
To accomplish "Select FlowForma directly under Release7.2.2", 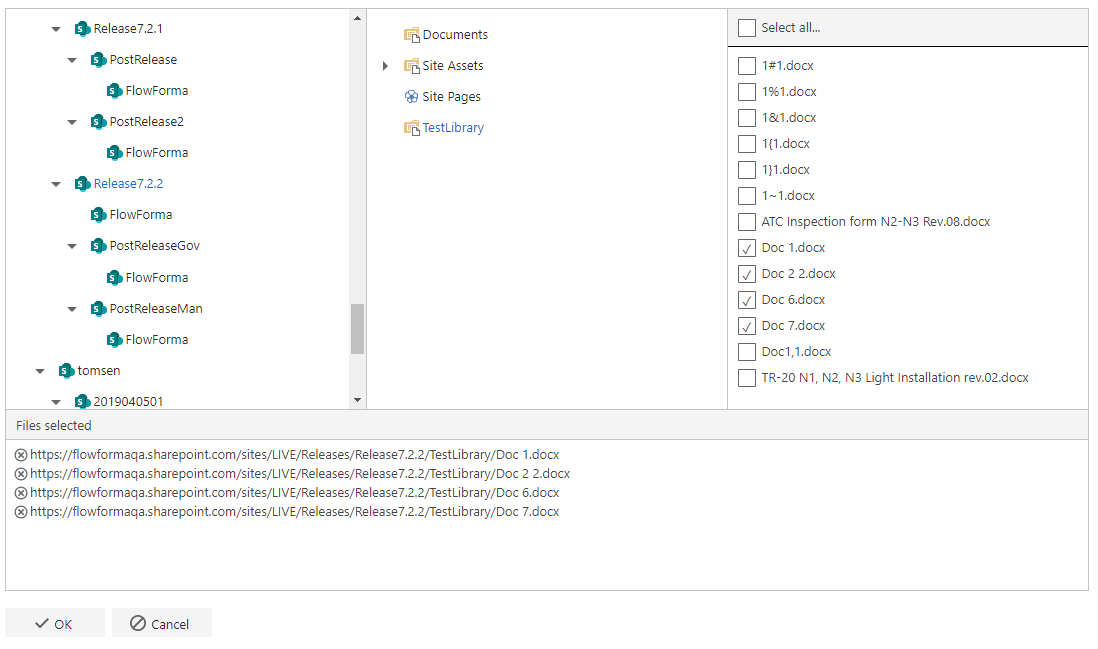I will (141, 215).
